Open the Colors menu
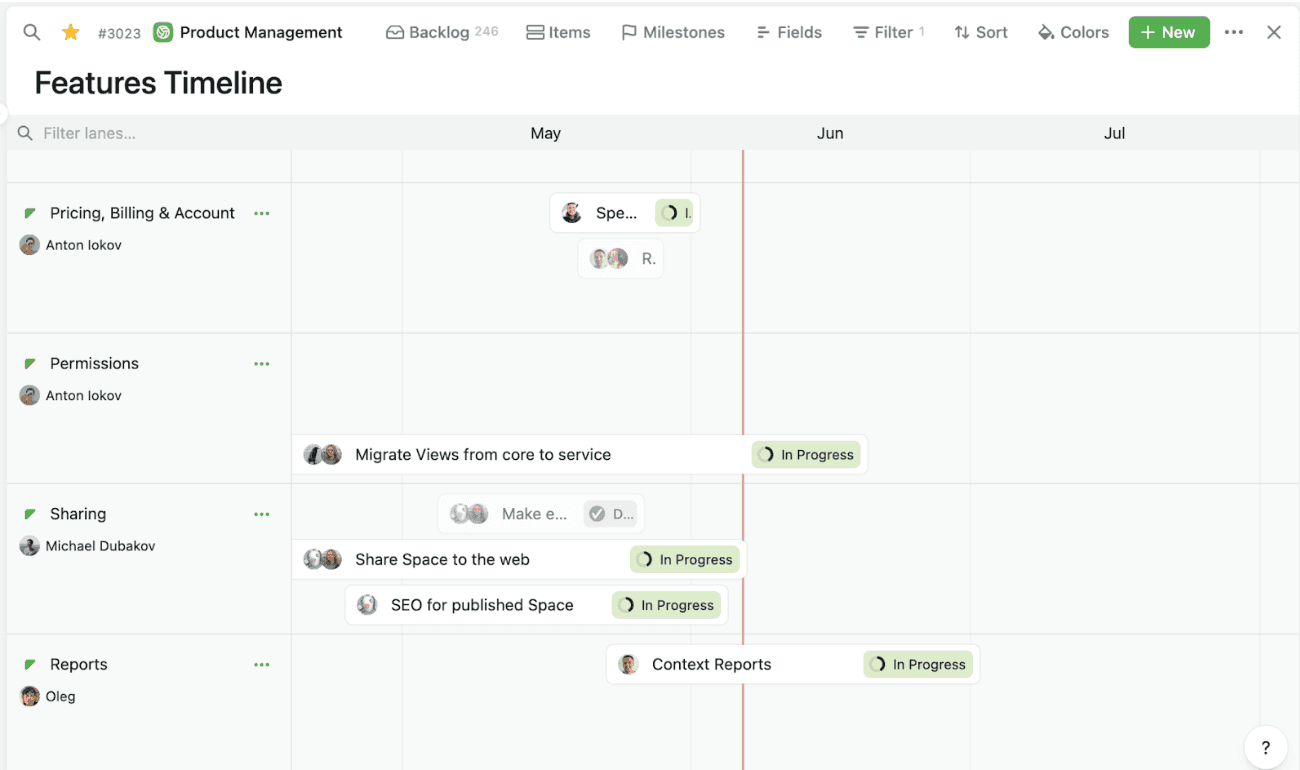 [1072, 31]
